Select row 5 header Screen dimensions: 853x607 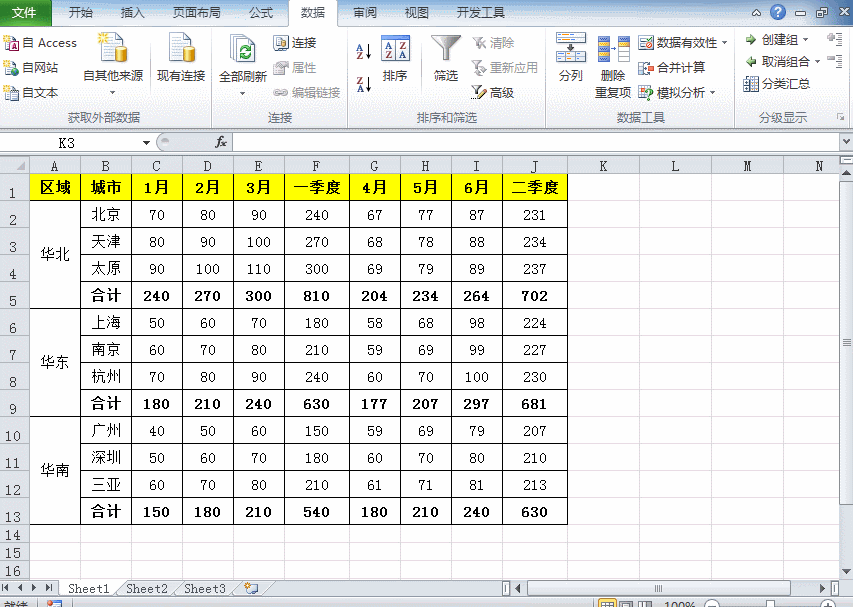(14, 295)
